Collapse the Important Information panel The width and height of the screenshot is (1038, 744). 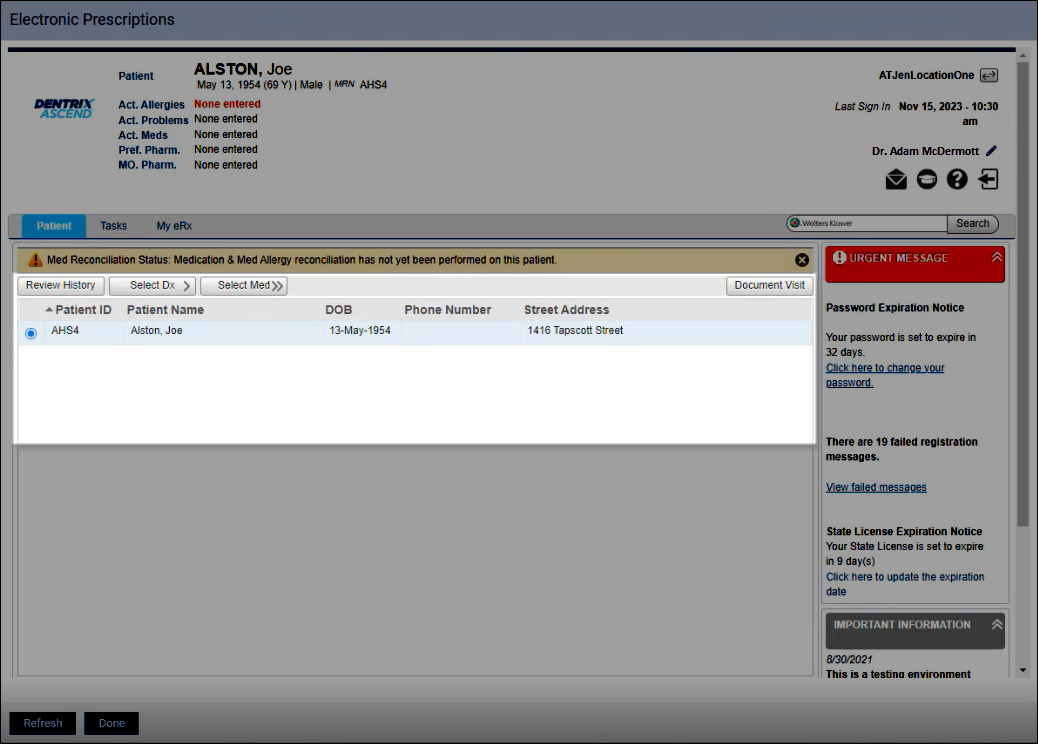(x=996, y=625)
